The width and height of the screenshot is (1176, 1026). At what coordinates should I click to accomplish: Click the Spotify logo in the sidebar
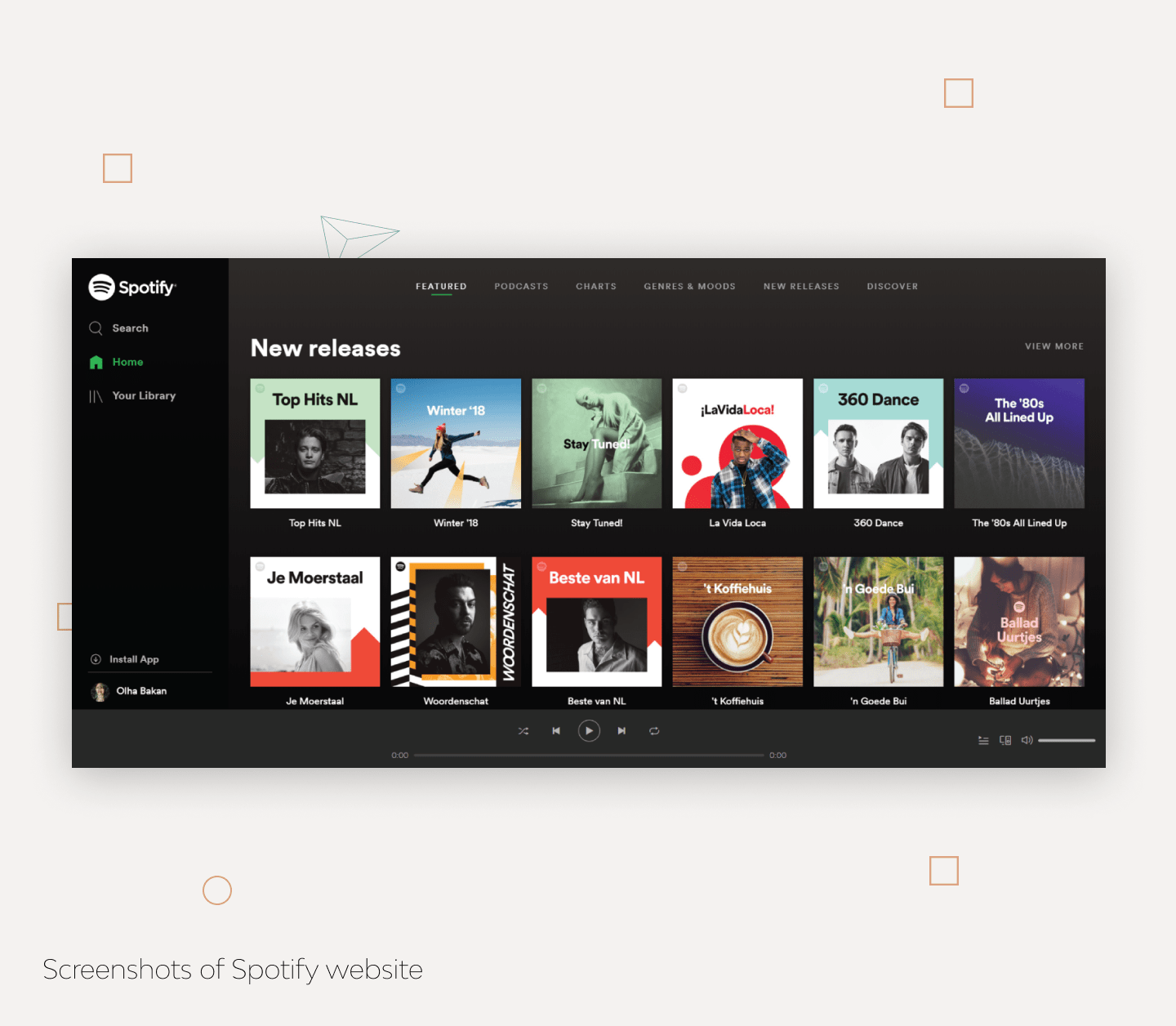131,288
